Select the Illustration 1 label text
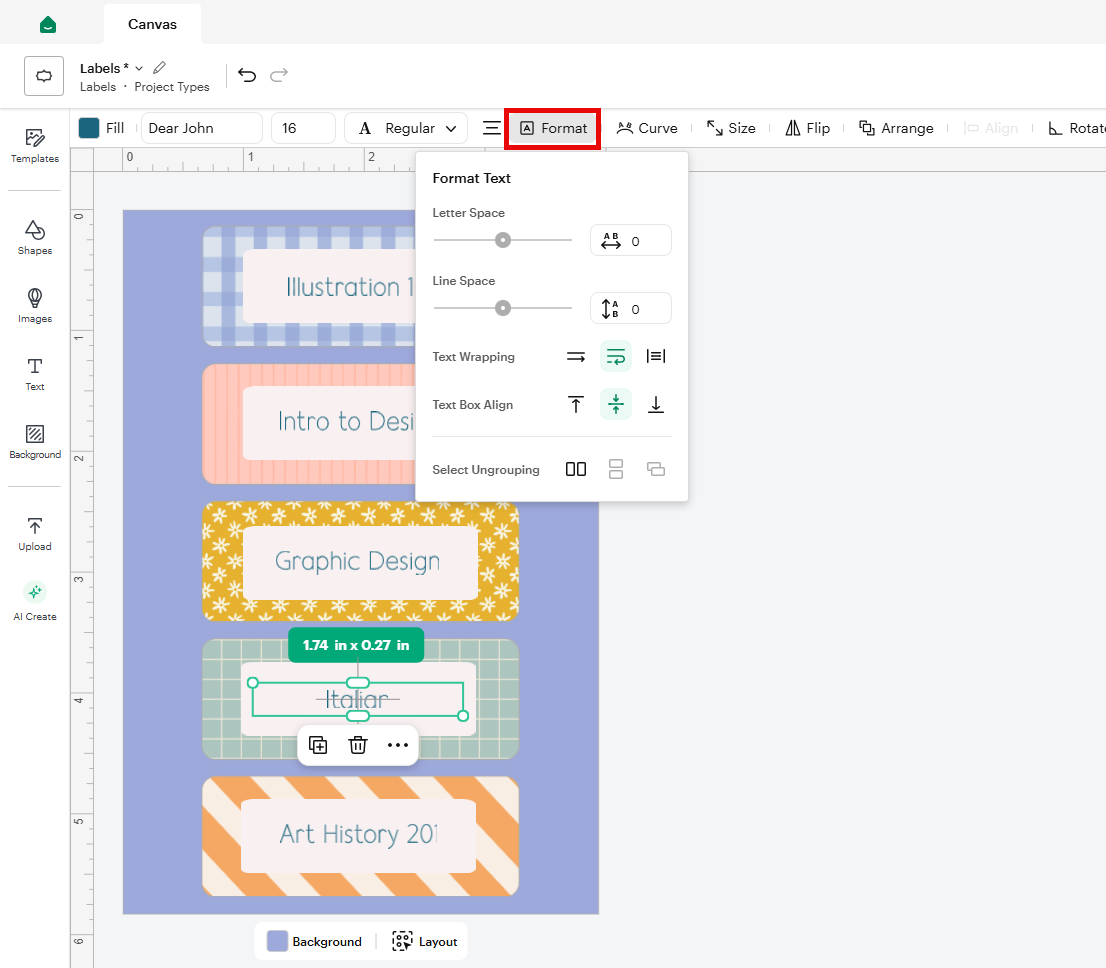 coord(350,287)
